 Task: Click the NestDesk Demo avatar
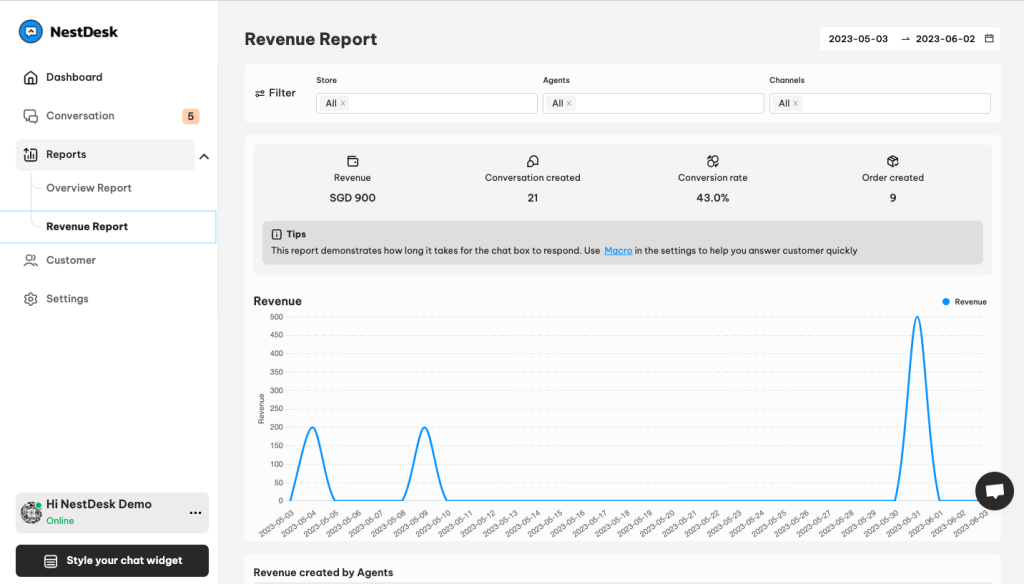pos(31,513)
